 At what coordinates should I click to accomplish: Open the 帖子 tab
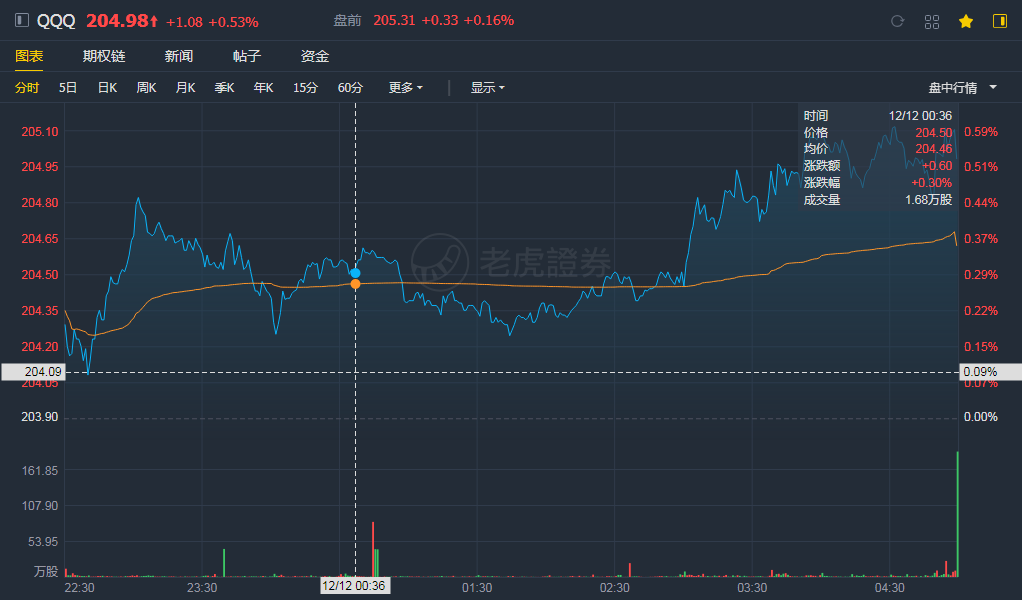(247, 57)
